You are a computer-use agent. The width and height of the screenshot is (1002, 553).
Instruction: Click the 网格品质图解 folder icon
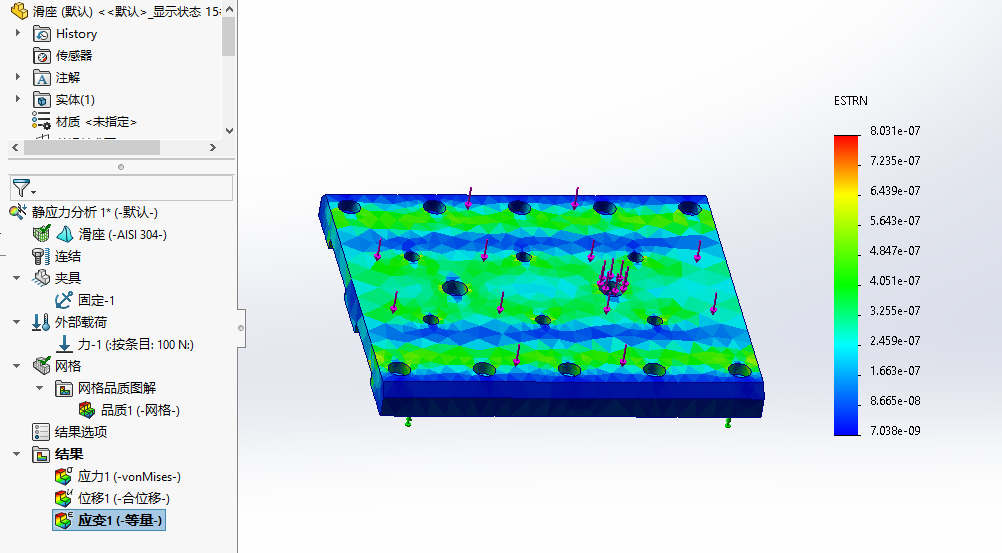click(64, 388)
